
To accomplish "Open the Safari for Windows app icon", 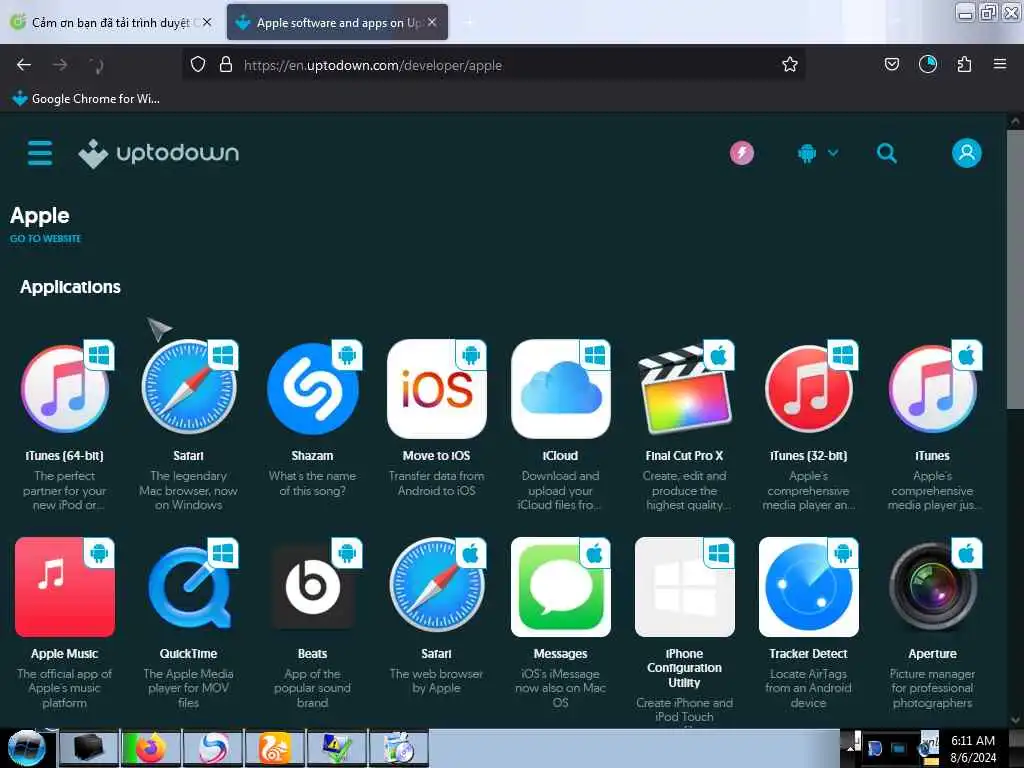I will pos(189,389).
